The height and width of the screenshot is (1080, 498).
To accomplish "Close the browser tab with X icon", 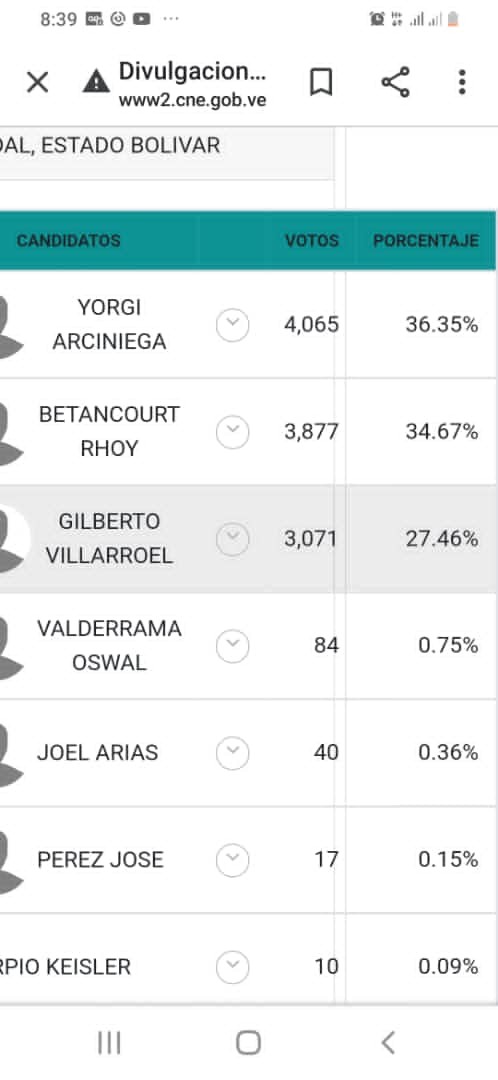I will [37, 83].
